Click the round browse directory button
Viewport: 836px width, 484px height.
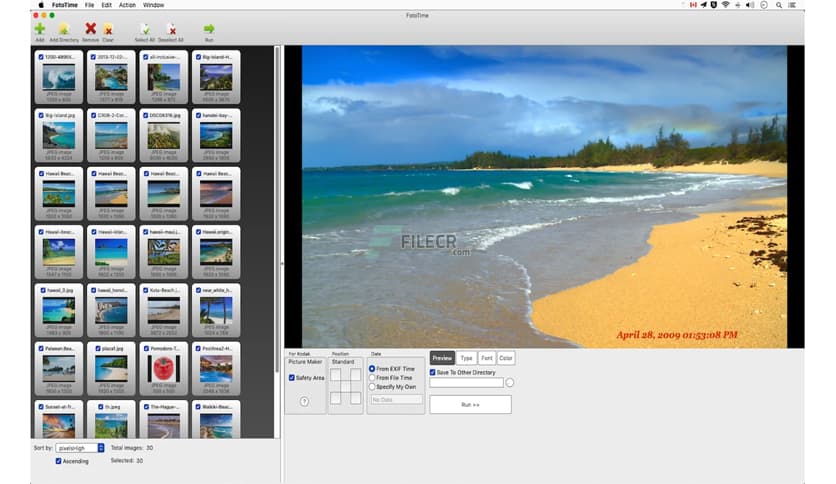510,383
